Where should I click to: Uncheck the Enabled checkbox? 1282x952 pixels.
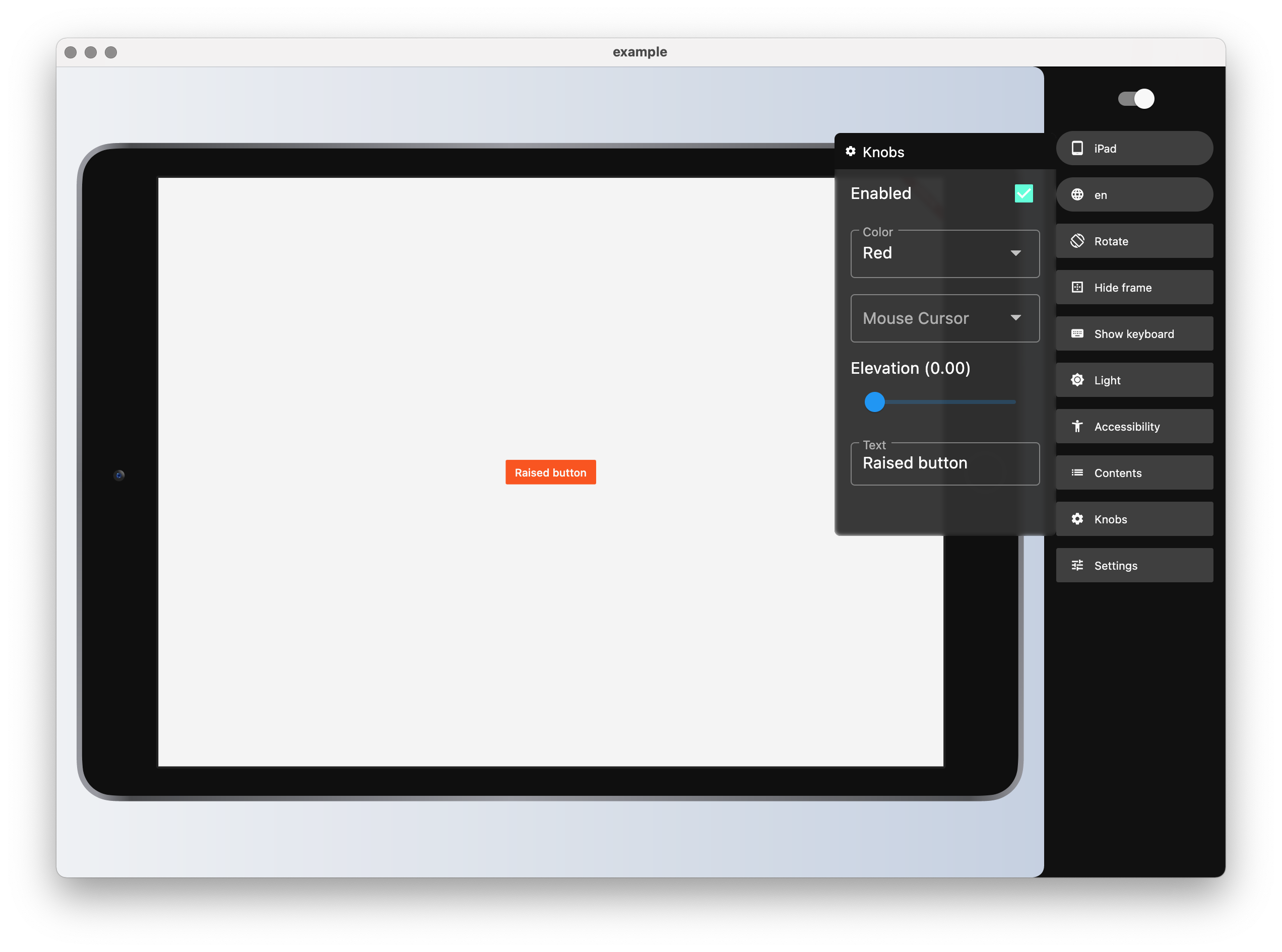[x=1023, y=193]
